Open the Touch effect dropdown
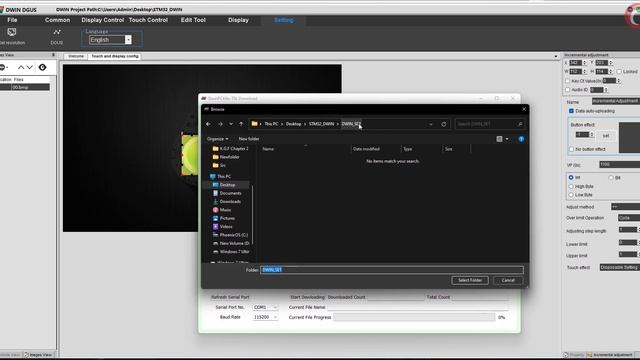The height and width of the screenshot is (360, 640). (620, 267)
